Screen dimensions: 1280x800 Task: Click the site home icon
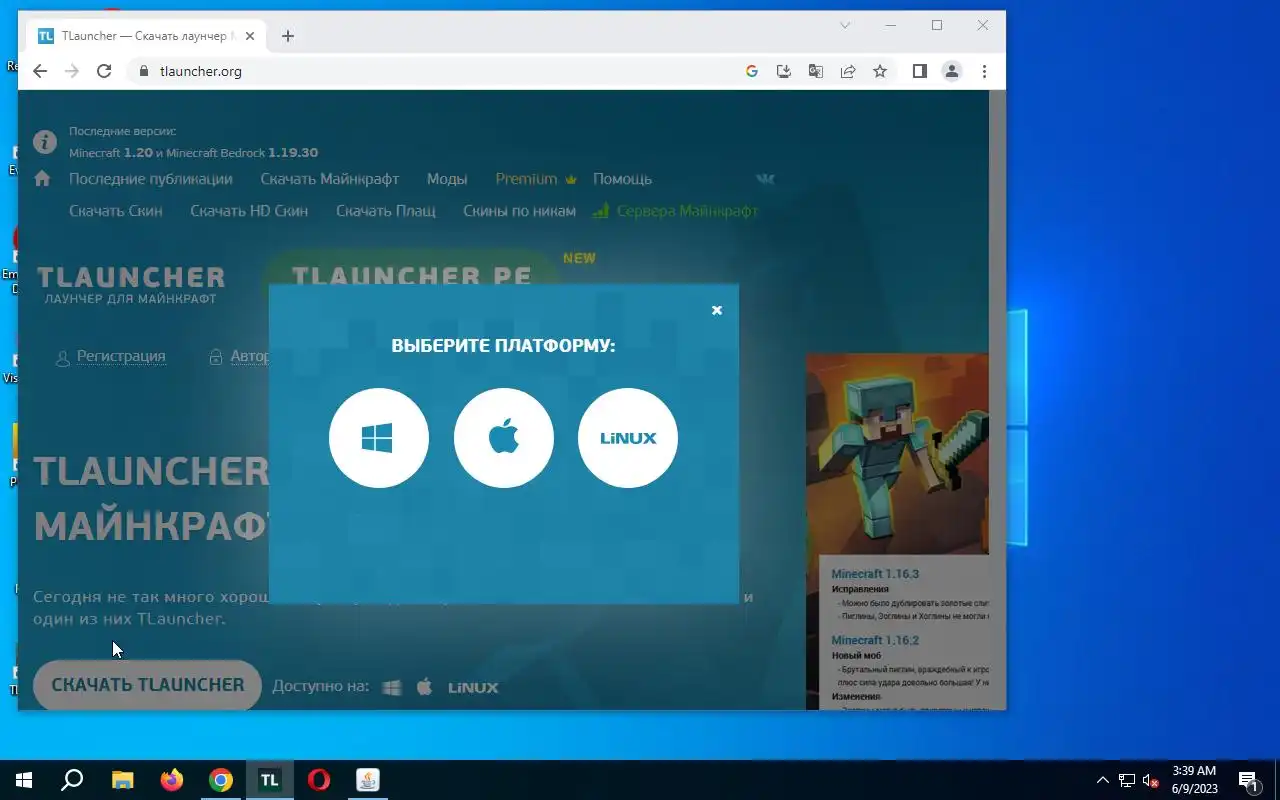42,178
